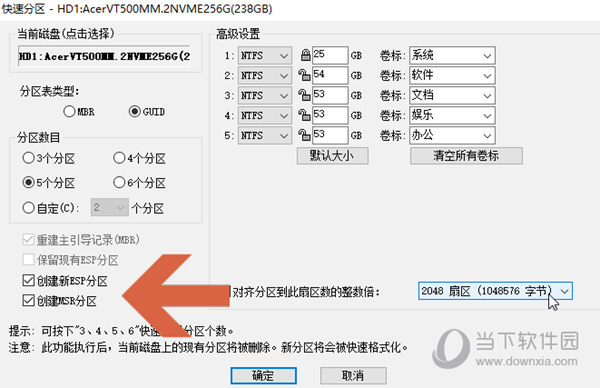Open custom partition count dropdown
Image resolution: width=600 pixels, height=388 pixels.
[109, 207]
